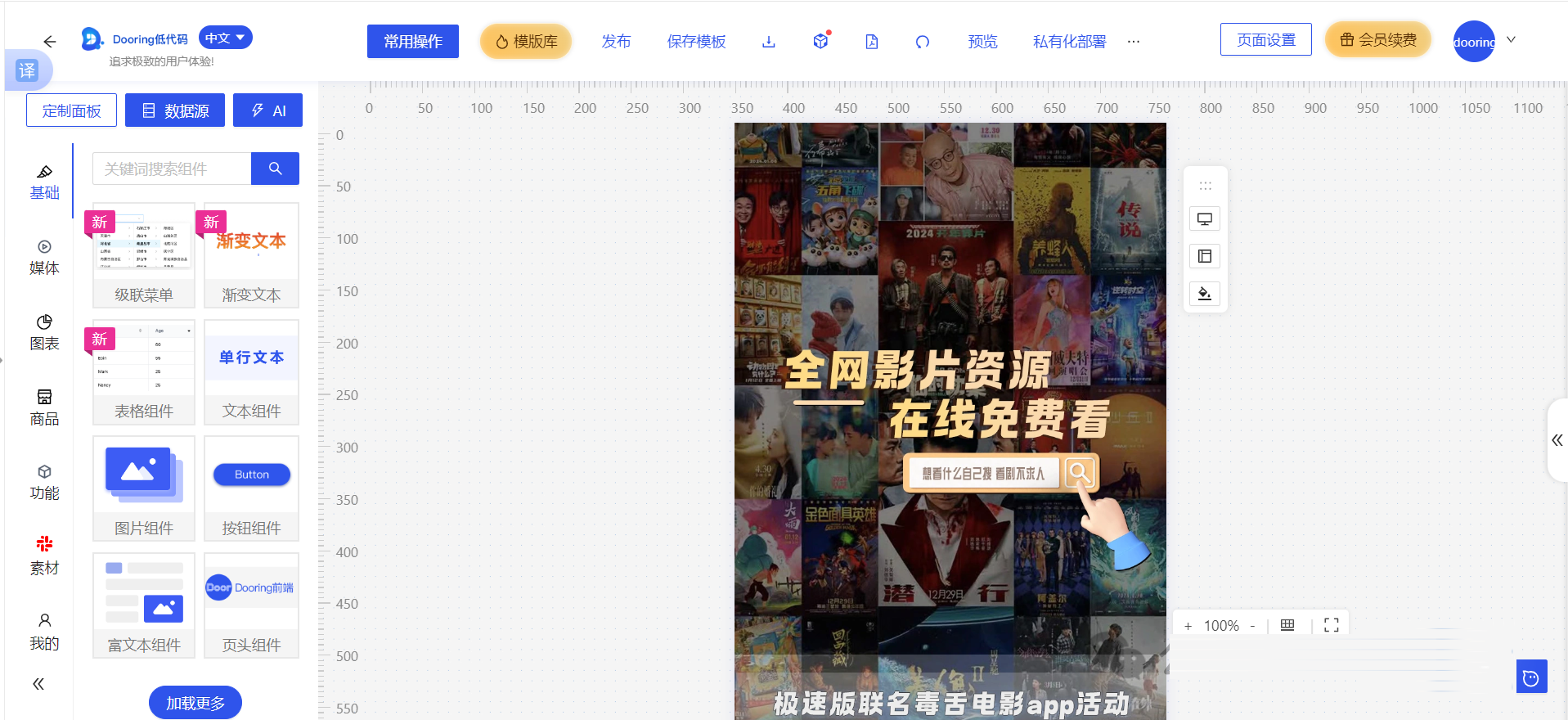
Task: Select the 按钮组件 button component
Action: click(x=251, y=488)
